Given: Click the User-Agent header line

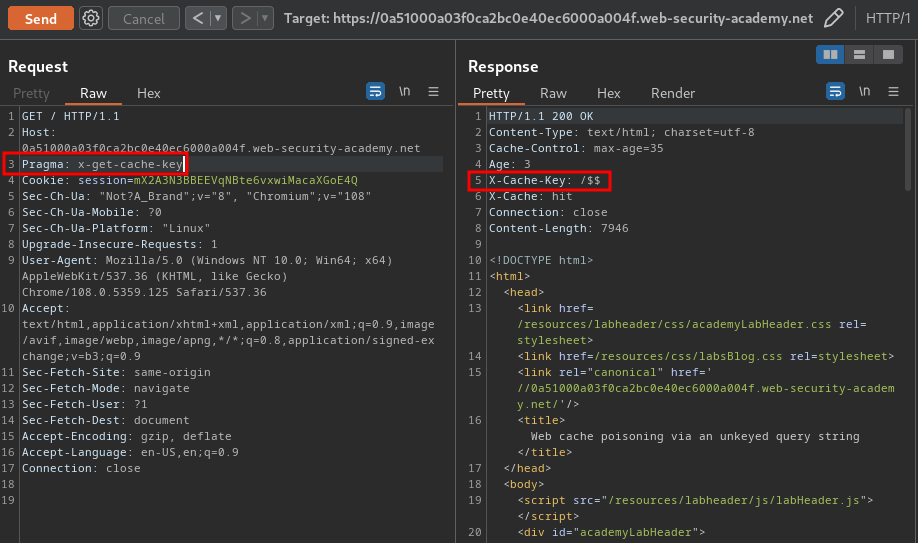Looking at the screenshot, I should coord(207,276).
